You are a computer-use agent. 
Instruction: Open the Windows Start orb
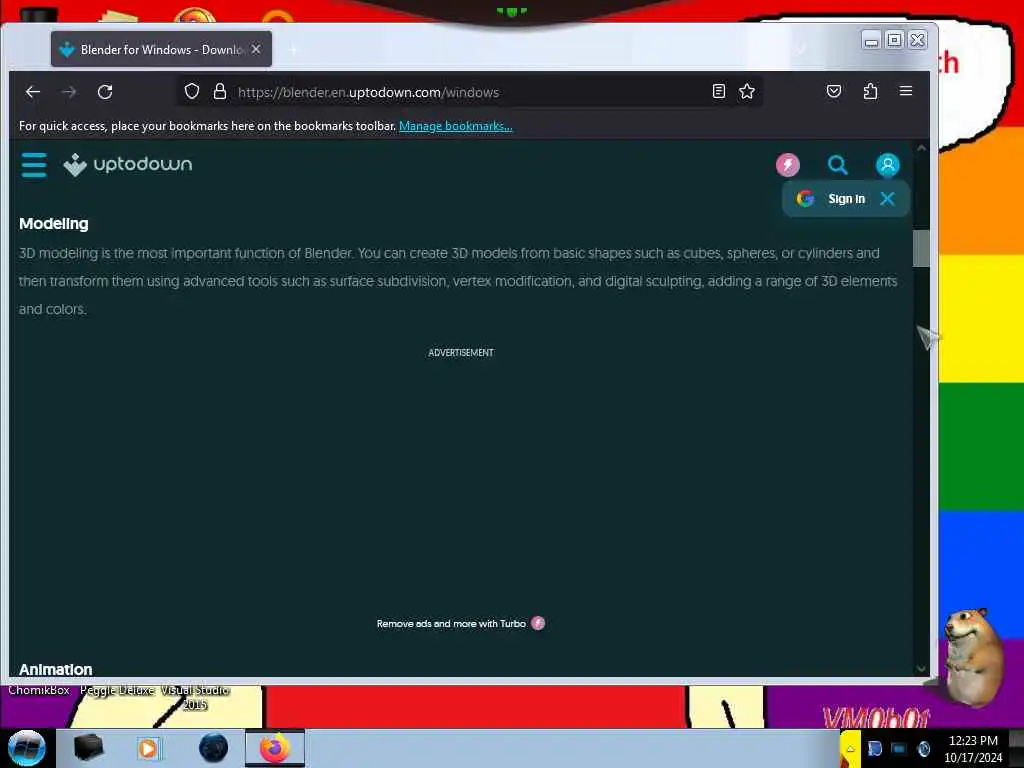(x=26, y=748)
